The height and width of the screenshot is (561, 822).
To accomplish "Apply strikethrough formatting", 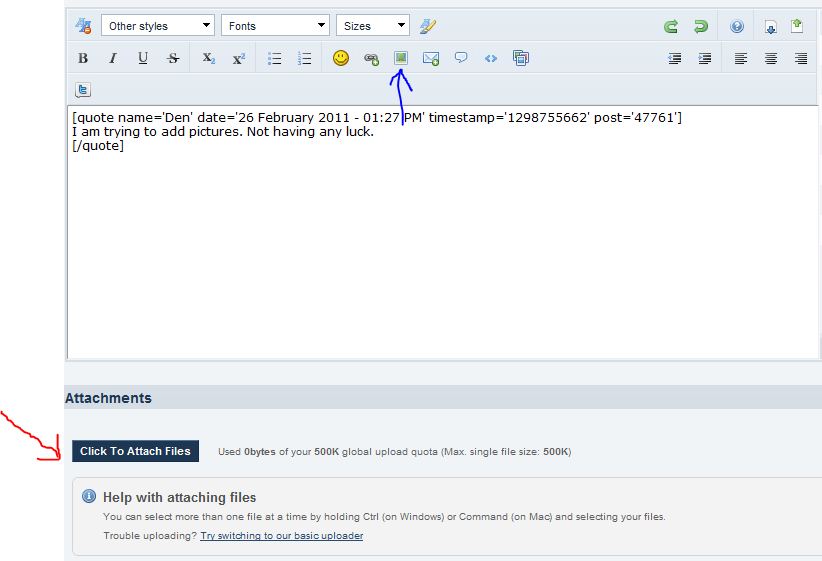I will point(173,59).
